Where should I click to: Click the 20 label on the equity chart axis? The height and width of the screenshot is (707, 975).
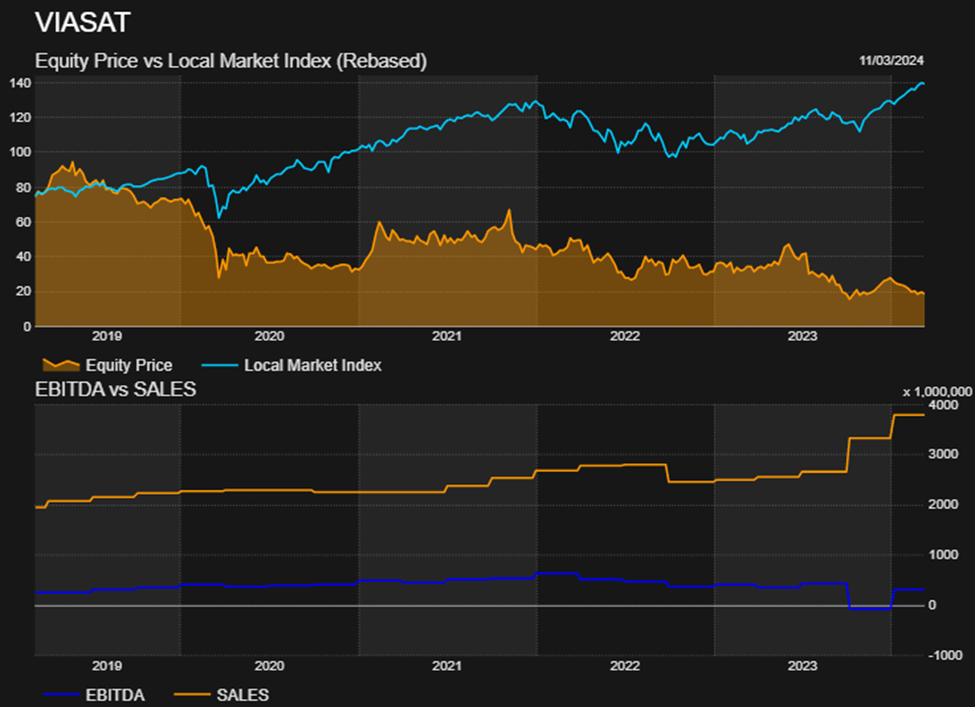pyautogui.click(x=23, y=292)
